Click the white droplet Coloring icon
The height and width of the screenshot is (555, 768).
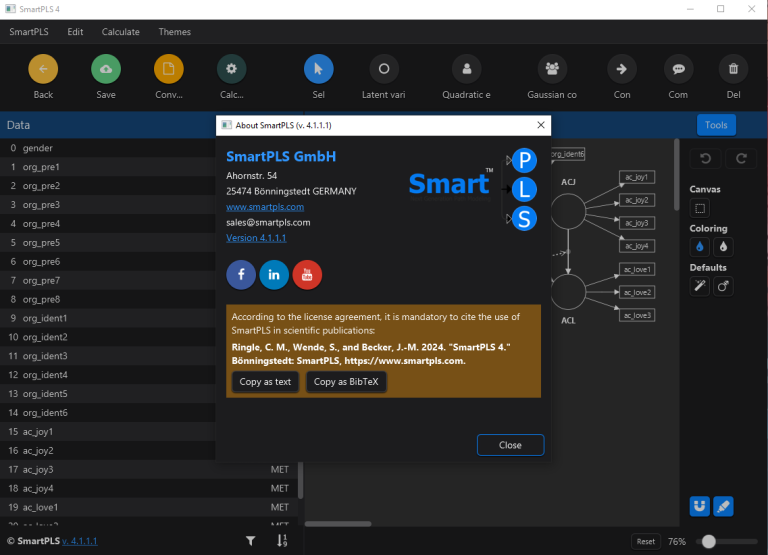tap(723, 247)
